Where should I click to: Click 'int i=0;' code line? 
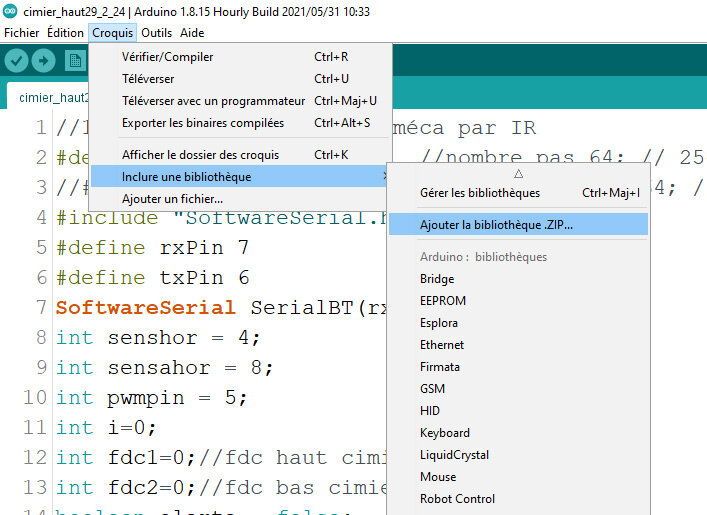(106, 428)
